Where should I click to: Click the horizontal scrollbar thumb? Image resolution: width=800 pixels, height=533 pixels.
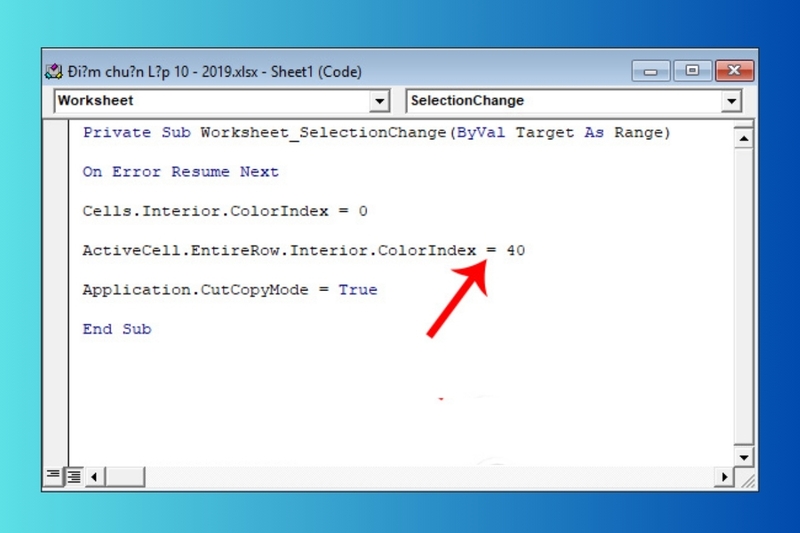[x=124, y=477]
